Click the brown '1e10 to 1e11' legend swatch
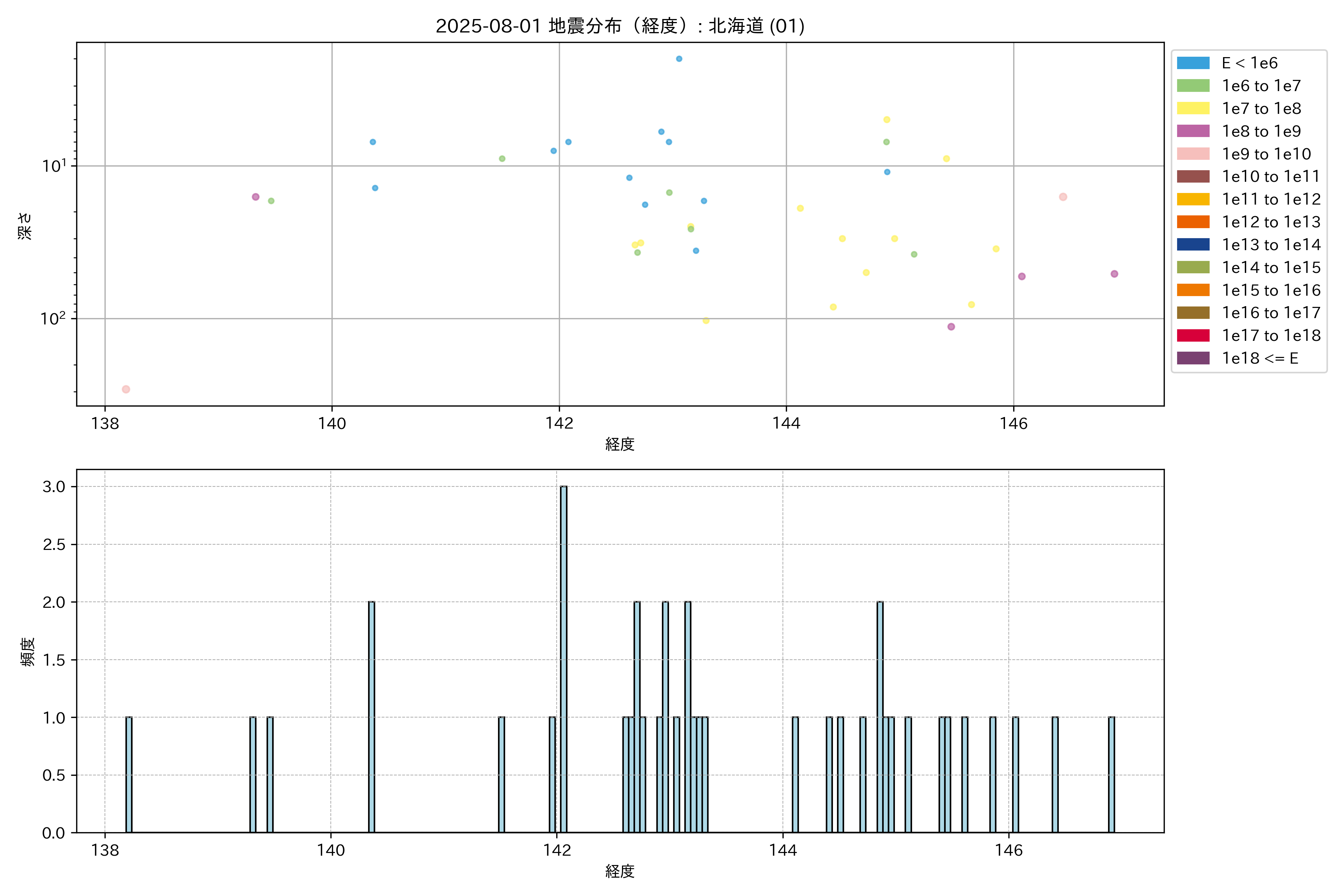The width and height of the screenshot is (1344, 896). pyautogui.click(x=1192, y=177)
